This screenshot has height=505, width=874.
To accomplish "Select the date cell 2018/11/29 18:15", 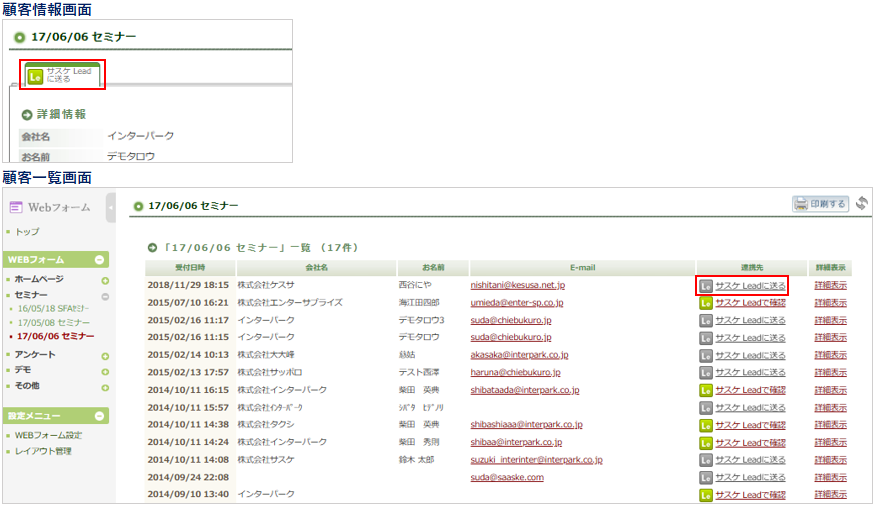I will (188, 285).
